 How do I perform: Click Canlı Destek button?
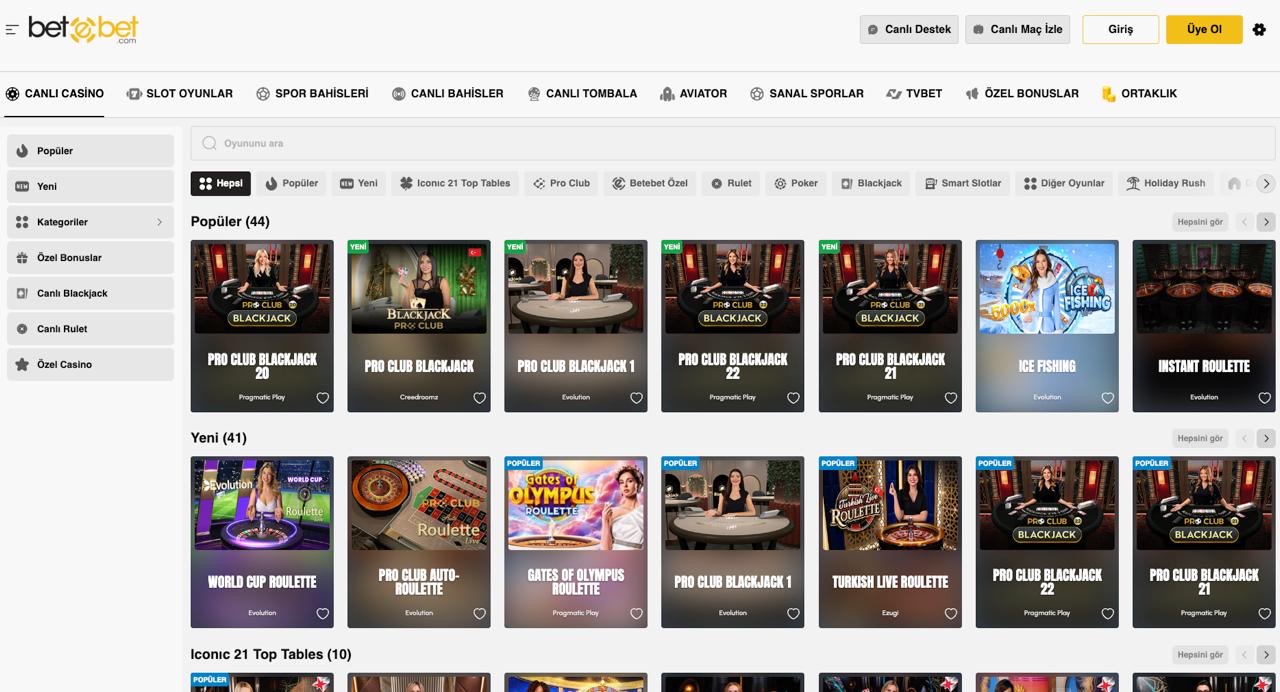[909, 29]
